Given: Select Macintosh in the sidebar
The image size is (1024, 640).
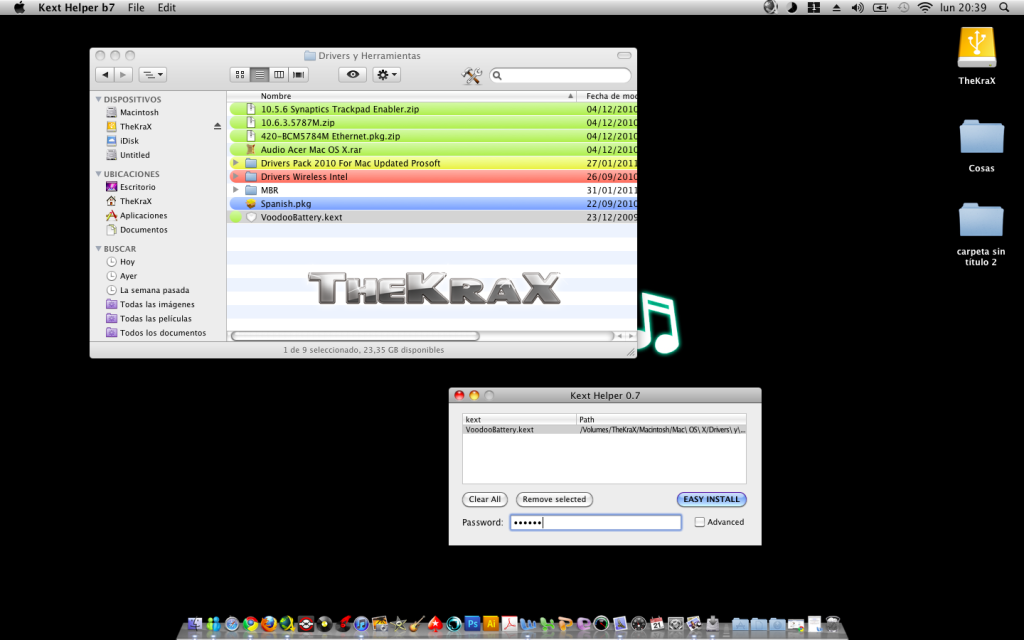Looking at the screenshot, I should coord(139,112).
